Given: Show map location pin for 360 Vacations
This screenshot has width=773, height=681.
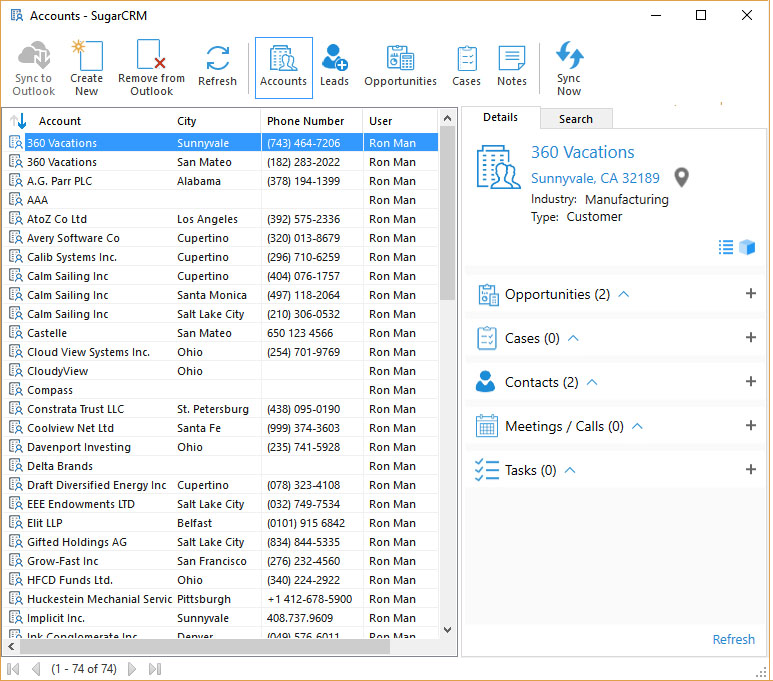Looking at the screenshot, I should point(681,178).
